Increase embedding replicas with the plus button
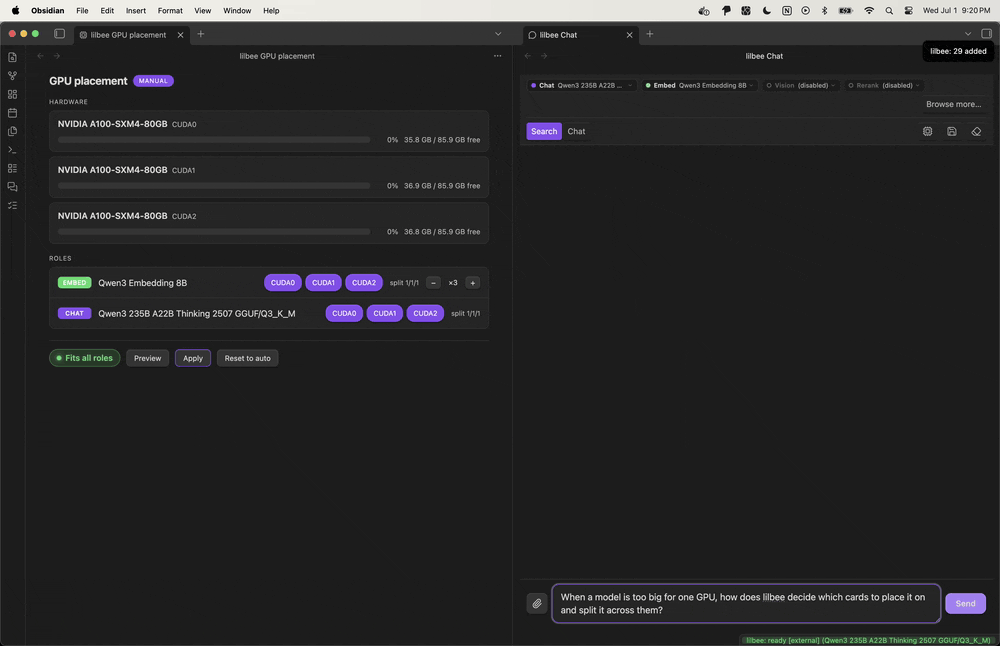 pyautogui.click(x=473, y=283)
